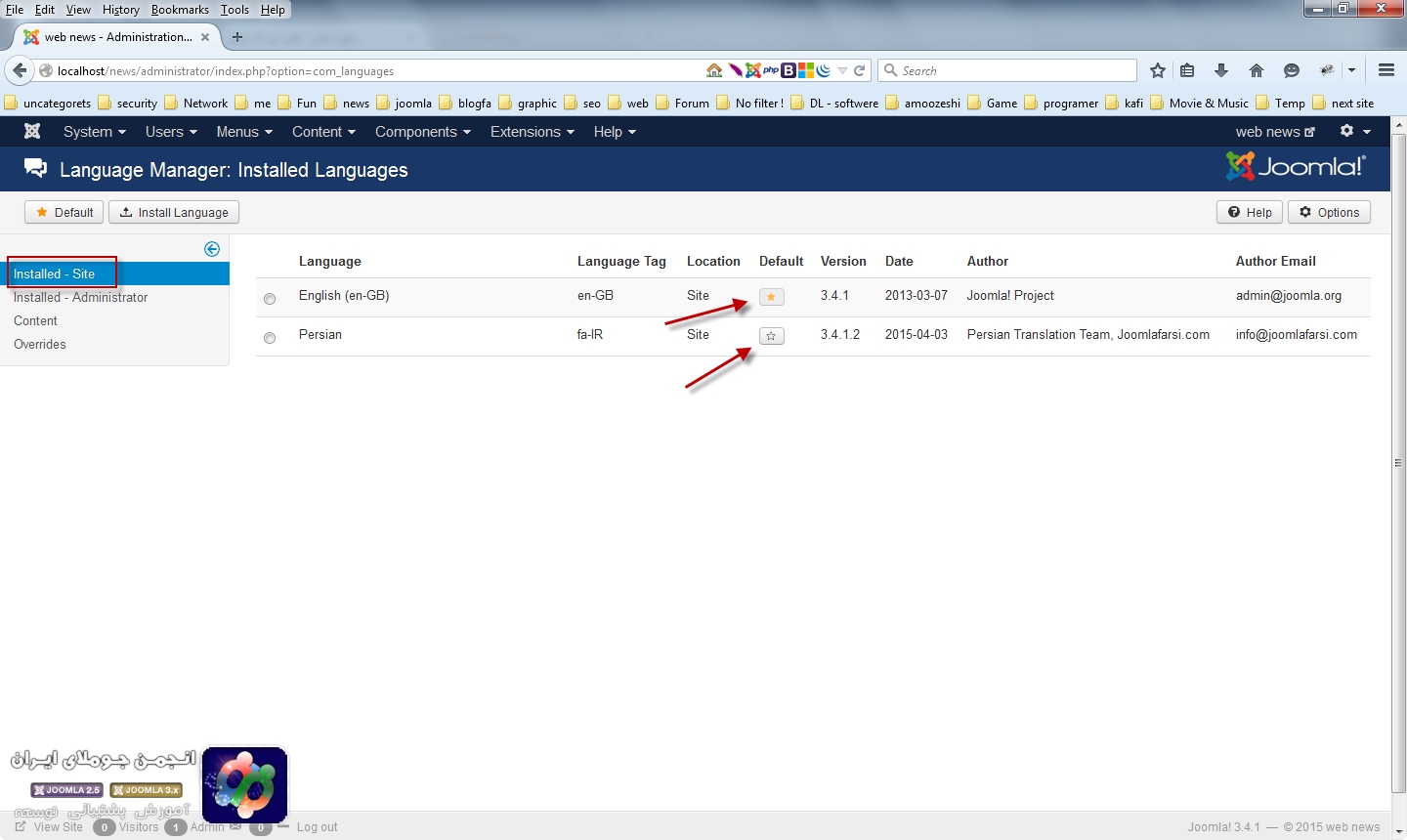Open the Components dropdown menu
The height and width of the screenshot is (840, 1407).
click(x=422, y=132)
